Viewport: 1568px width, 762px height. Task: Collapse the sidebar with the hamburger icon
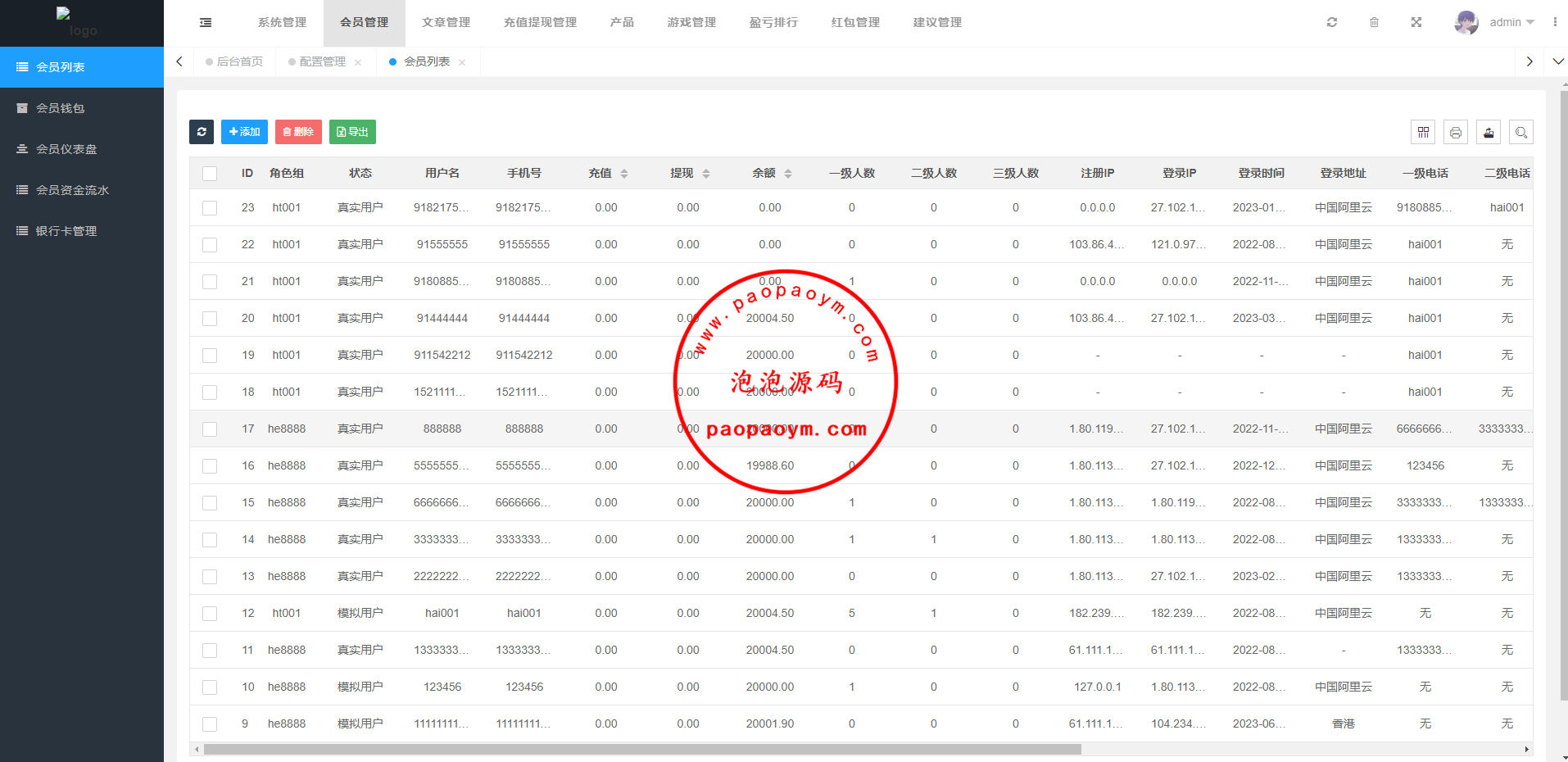pyautogui.click(x=206, y=23)
